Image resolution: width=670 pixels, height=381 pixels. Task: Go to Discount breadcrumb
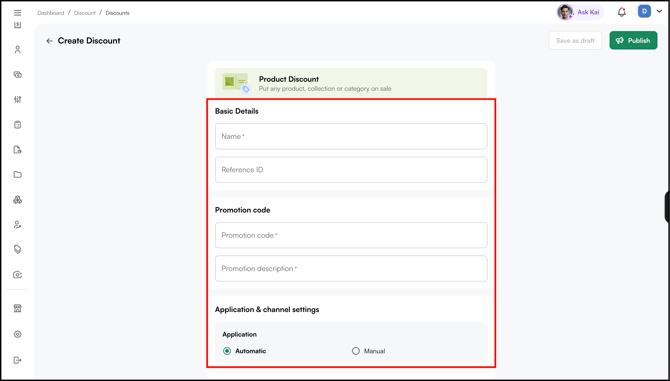(x=85, y=13)
